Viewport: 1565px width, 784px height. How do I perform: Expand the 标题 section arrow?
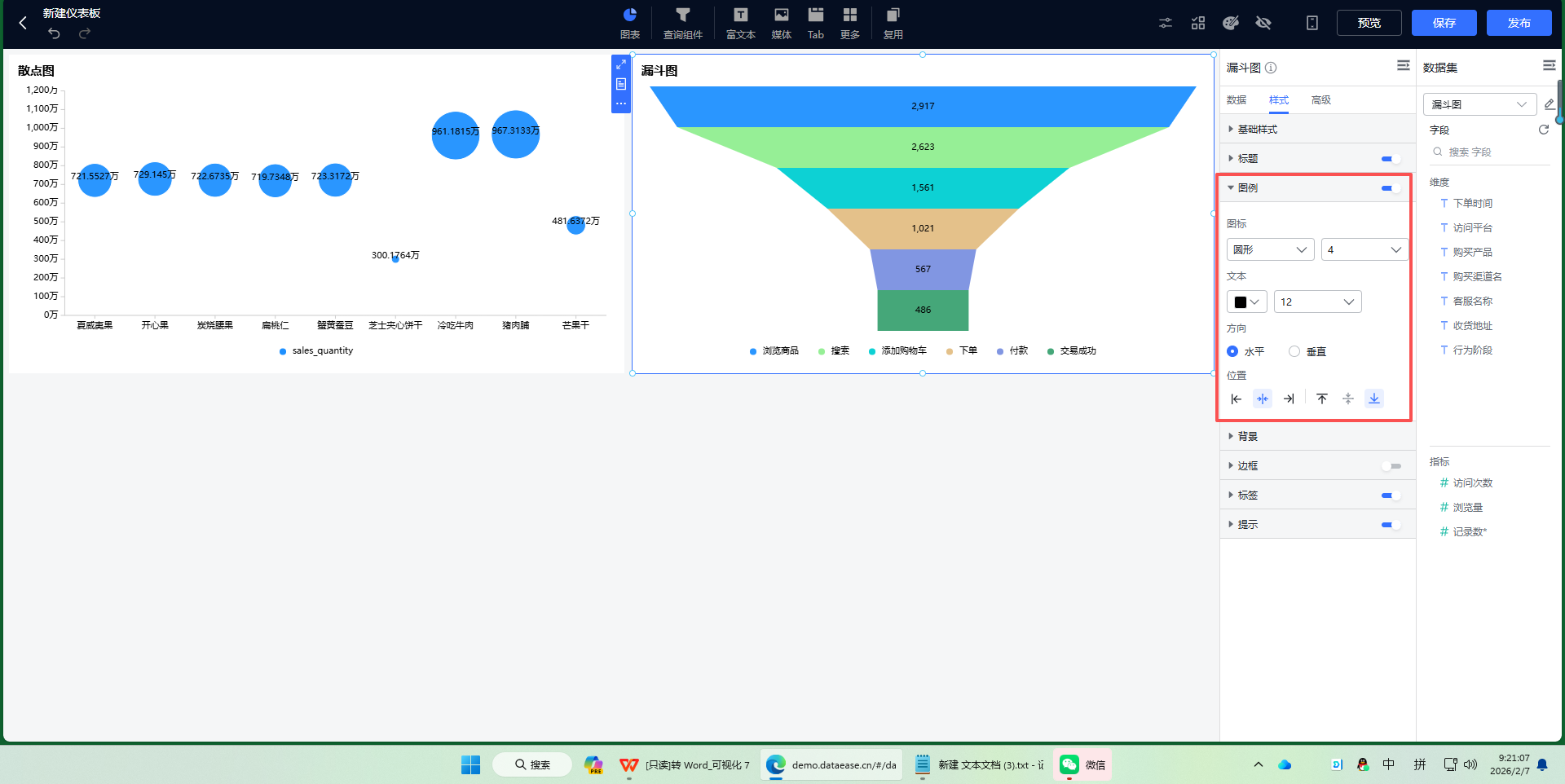click(x=1231, y=159)
